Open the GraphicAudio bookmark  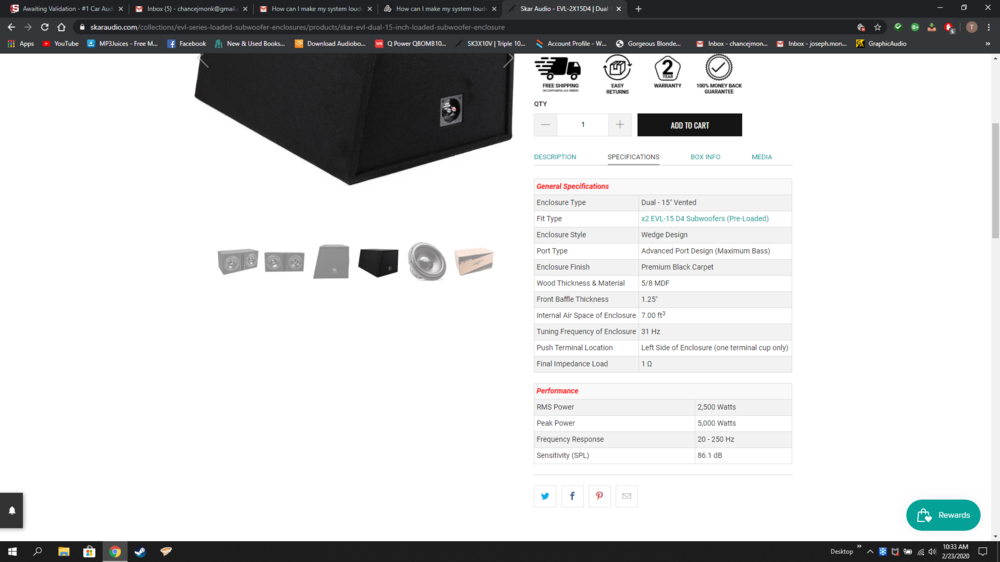tap(881, 44)
